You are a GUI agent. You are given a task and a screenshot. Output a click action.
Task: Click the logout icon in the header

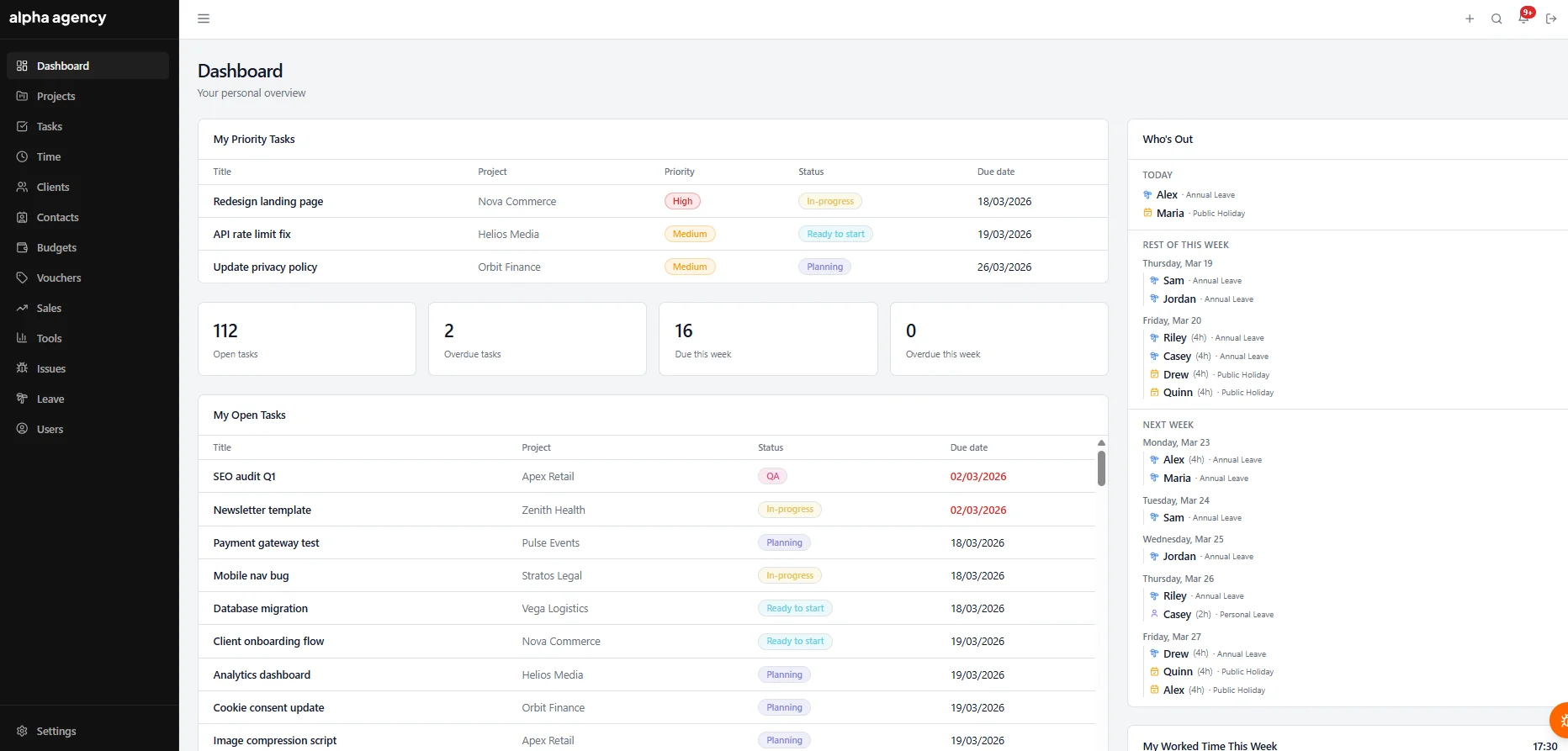(1551, 19)
